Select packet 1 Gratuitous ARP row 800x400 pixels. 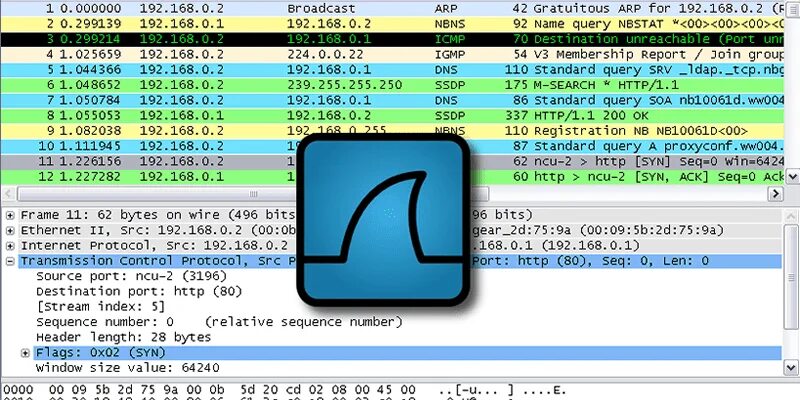pos(392,8)
